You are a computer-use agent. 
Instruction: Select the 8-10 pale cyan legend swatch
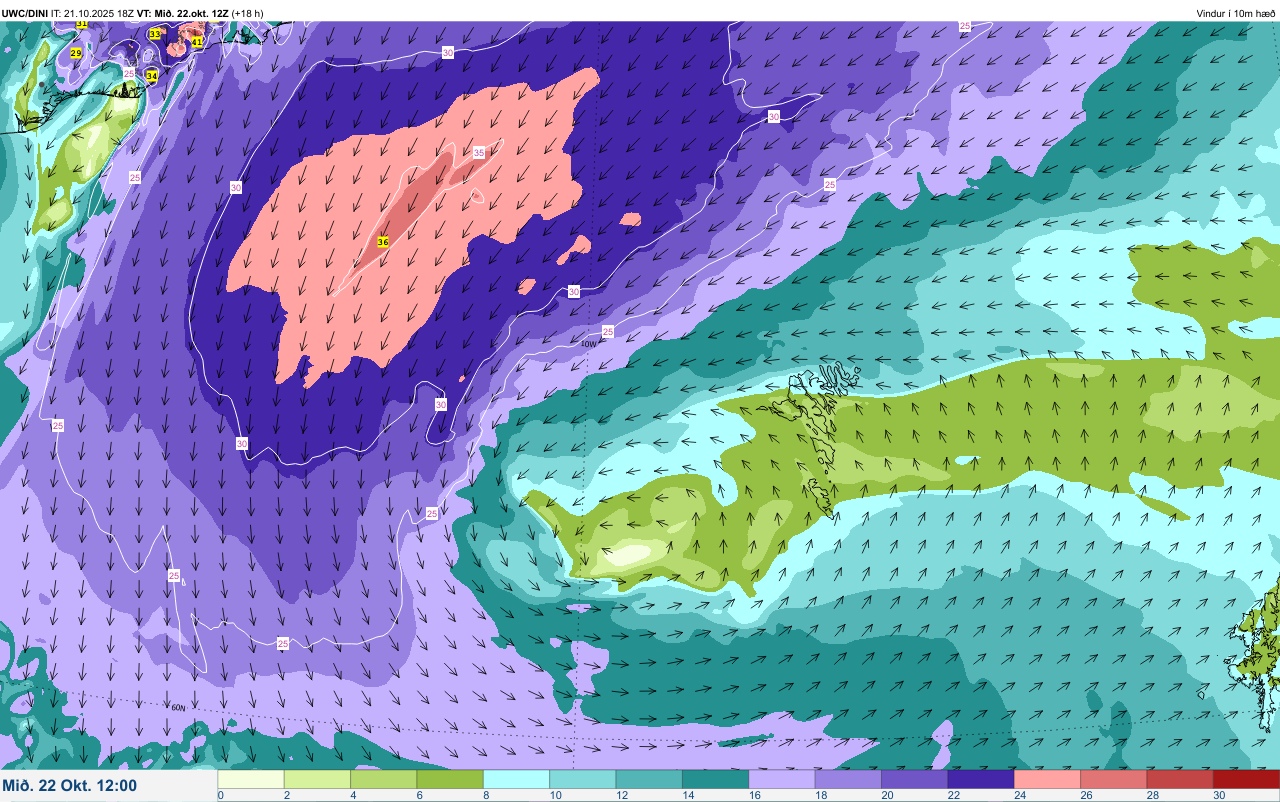[516, 779]
